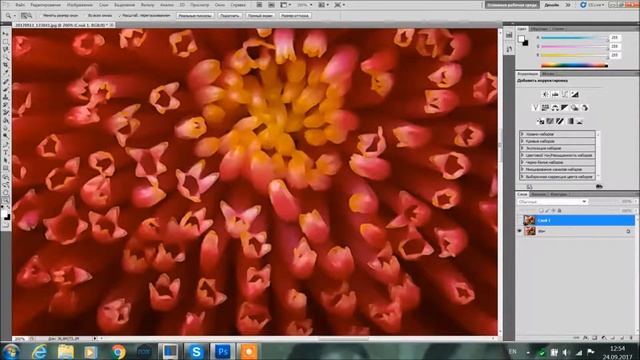The image size is (640, 360).
Task: Launch Mini Bridge from the application bar
Action: point(271,5)
